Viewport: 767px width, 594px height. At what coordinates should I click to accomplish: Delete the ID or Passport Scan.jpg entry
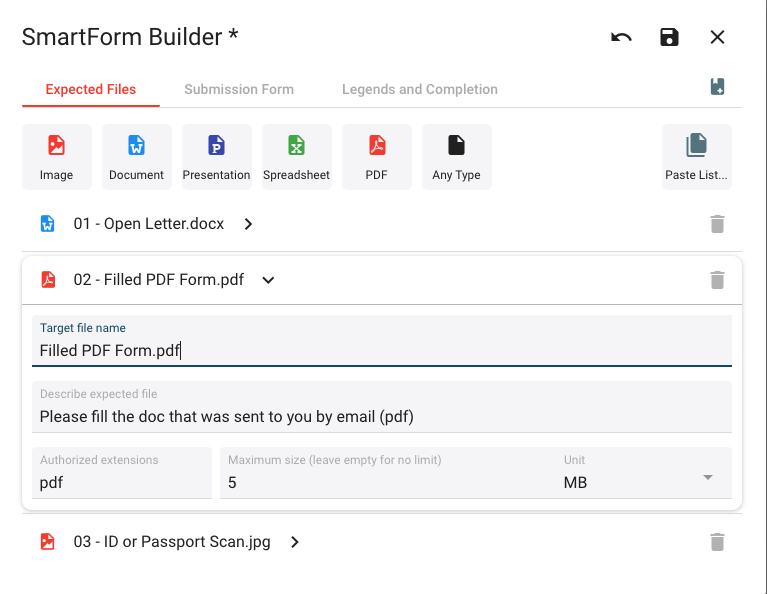[717, 542]
